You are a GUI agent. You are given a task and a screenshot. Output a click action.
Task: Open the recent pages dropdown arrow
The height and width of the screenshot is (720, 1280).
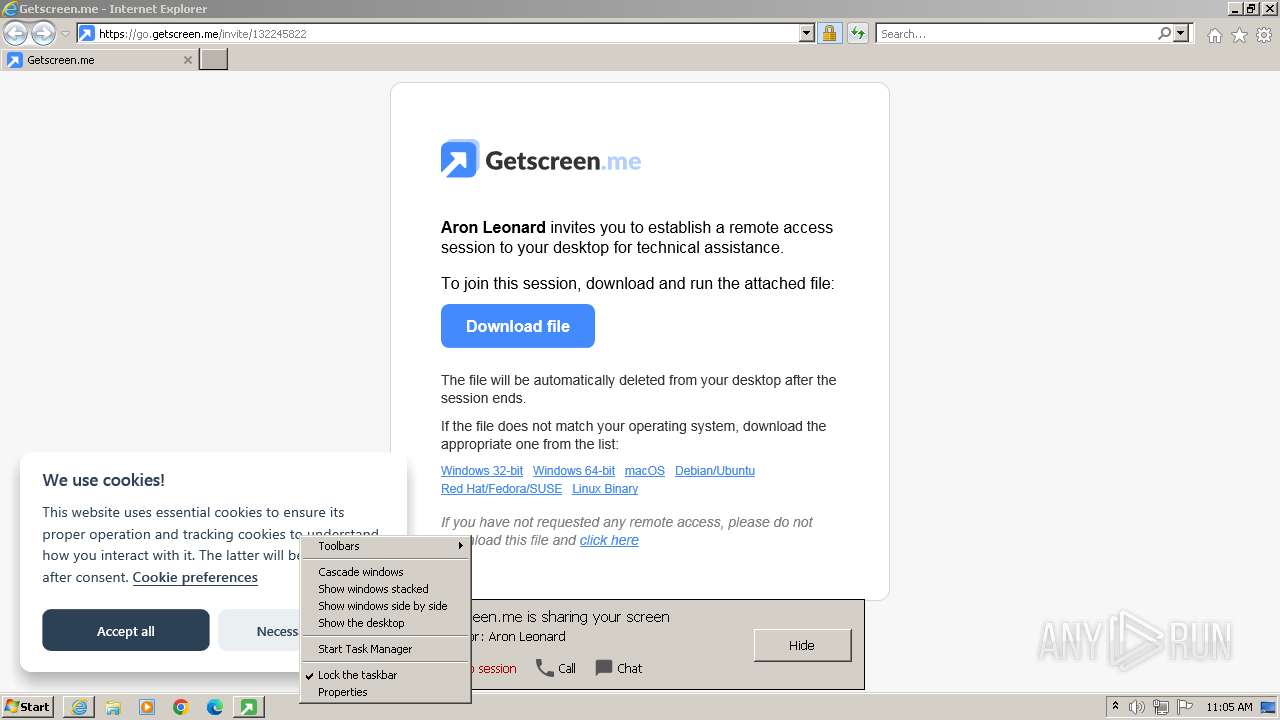pyautogui.click(x=65, y=34)
